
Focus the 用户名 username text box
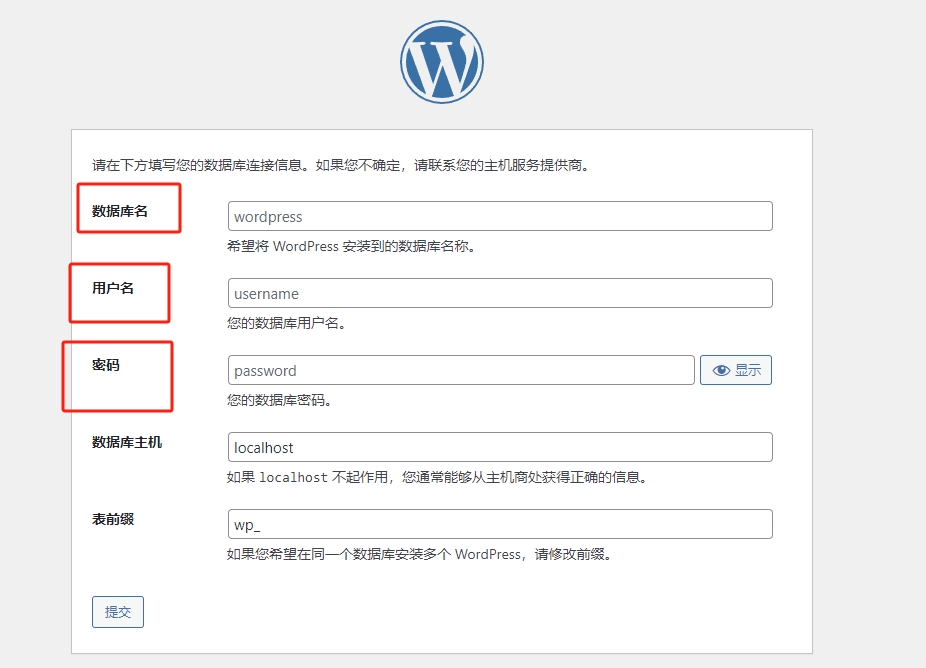point(500,294)
